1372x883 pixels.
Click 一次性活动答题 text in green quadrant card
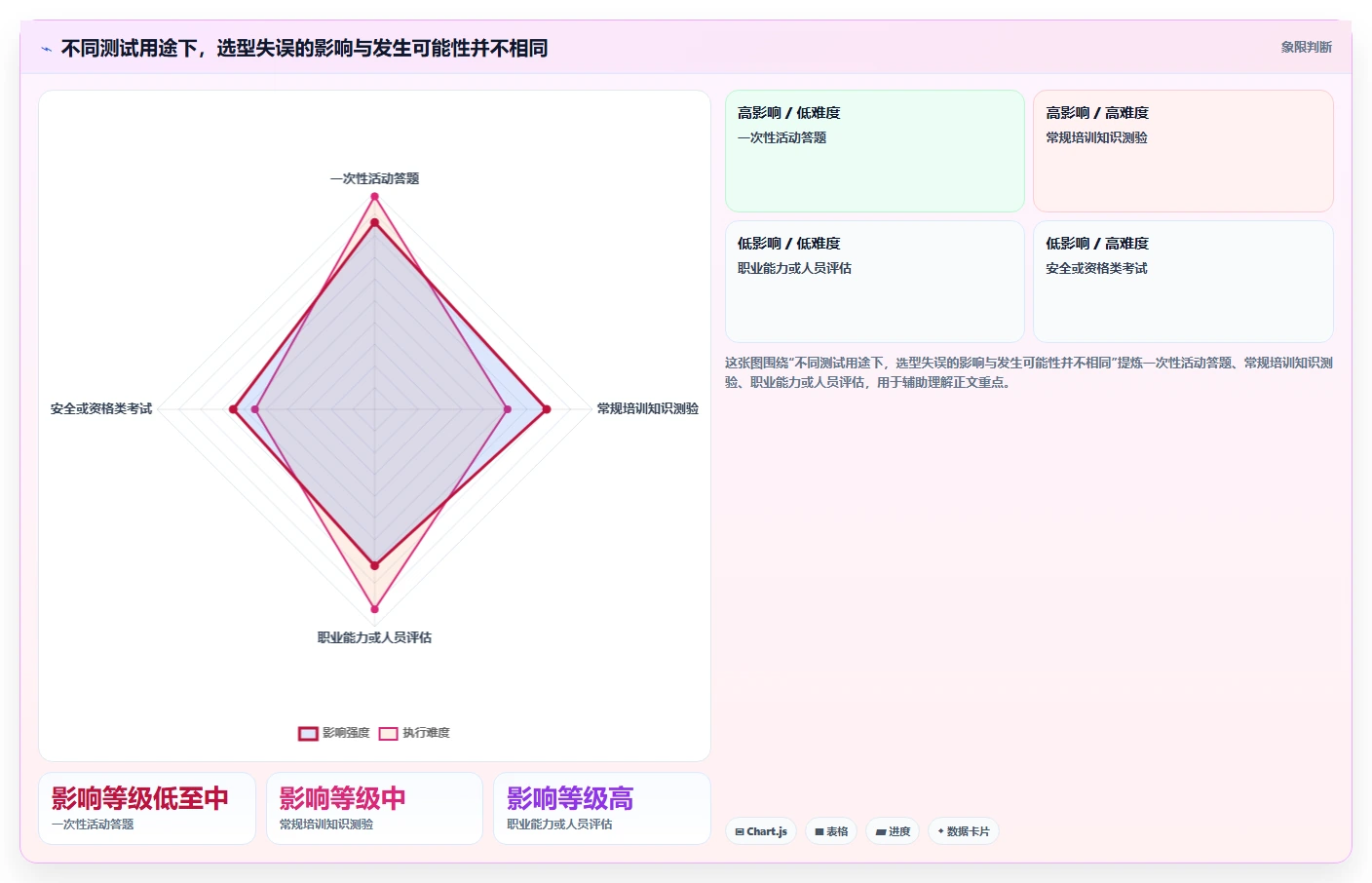tap(782, 137)
